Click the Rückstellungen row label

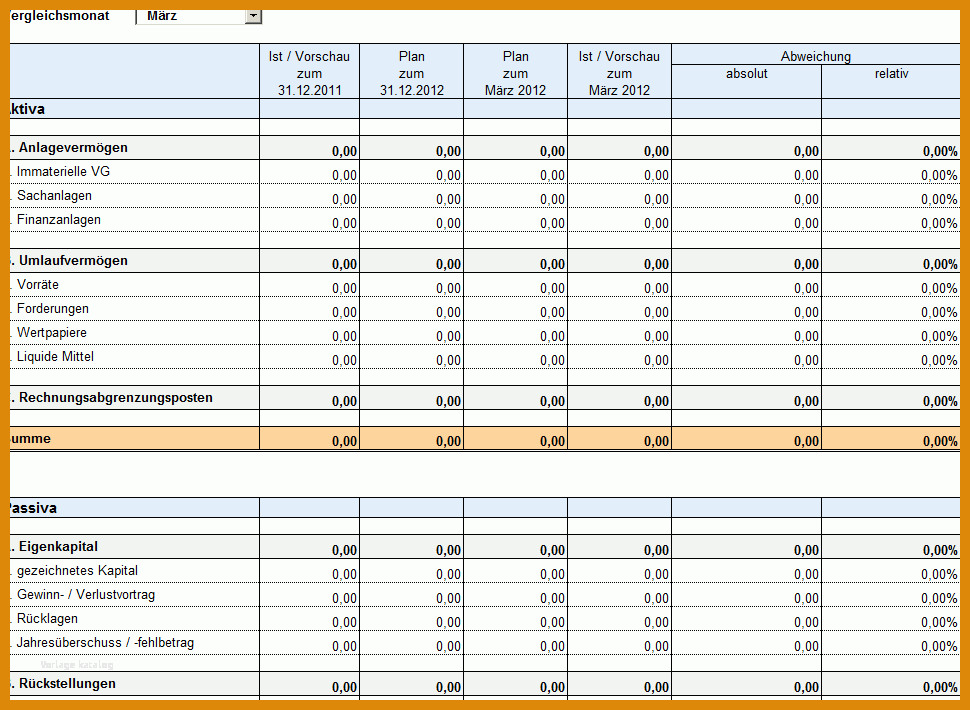(x=67, y=683)
